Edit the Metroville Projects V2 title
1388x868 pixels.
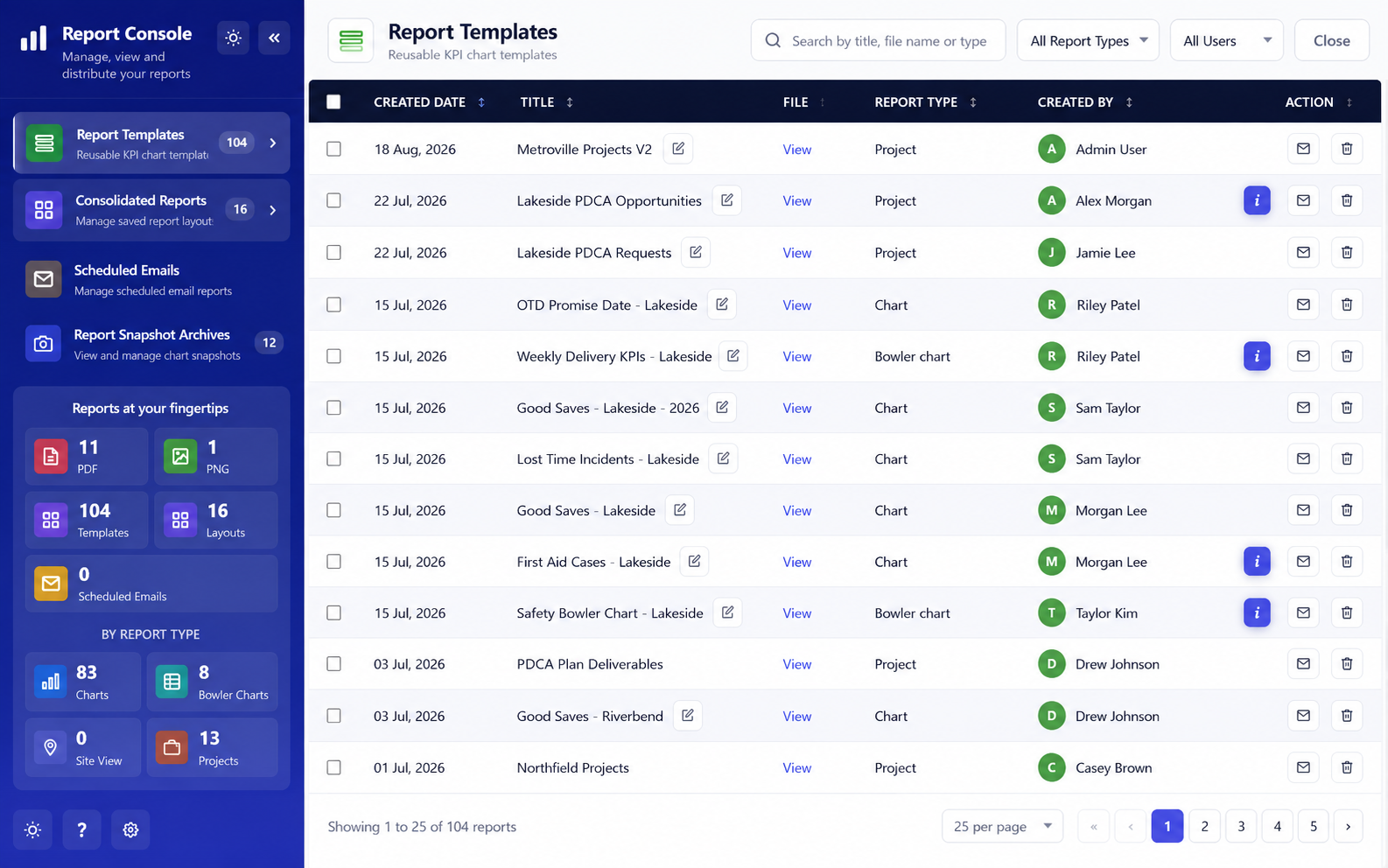(678, 149)
